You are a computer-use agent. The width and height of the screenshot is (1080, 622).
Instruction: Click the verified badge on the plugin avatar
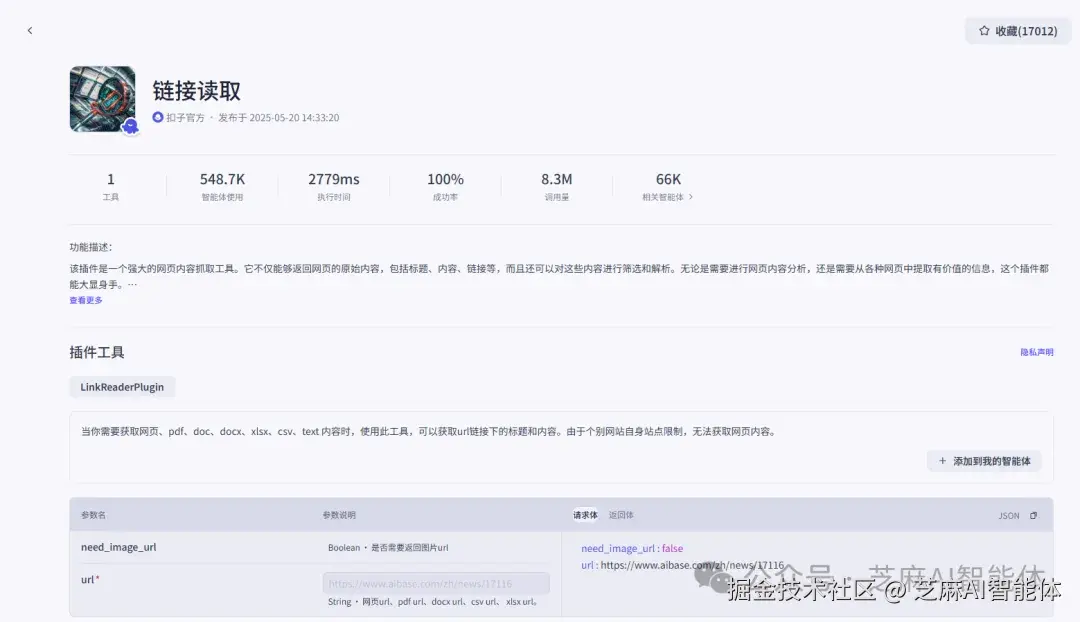[x=129, y=127]
